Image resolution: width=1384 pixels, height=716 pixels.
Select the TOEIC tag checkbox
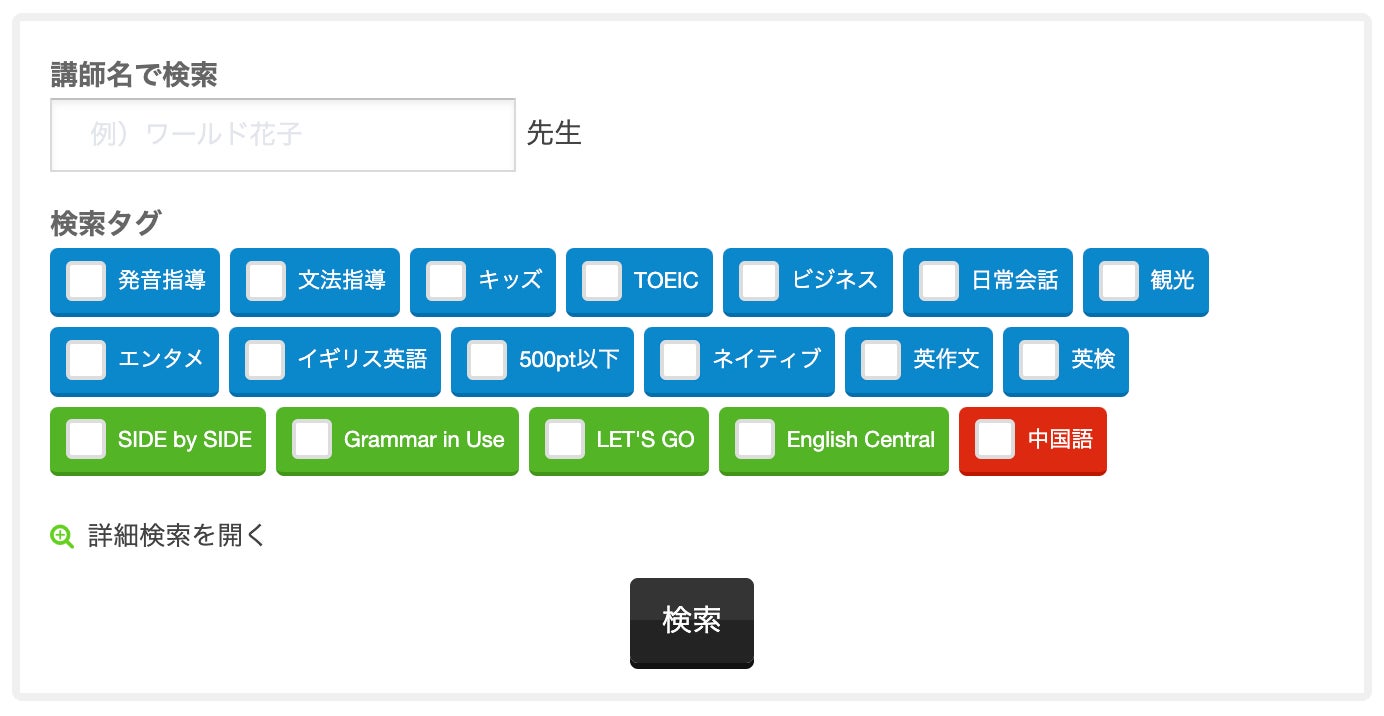coord(602,281)
